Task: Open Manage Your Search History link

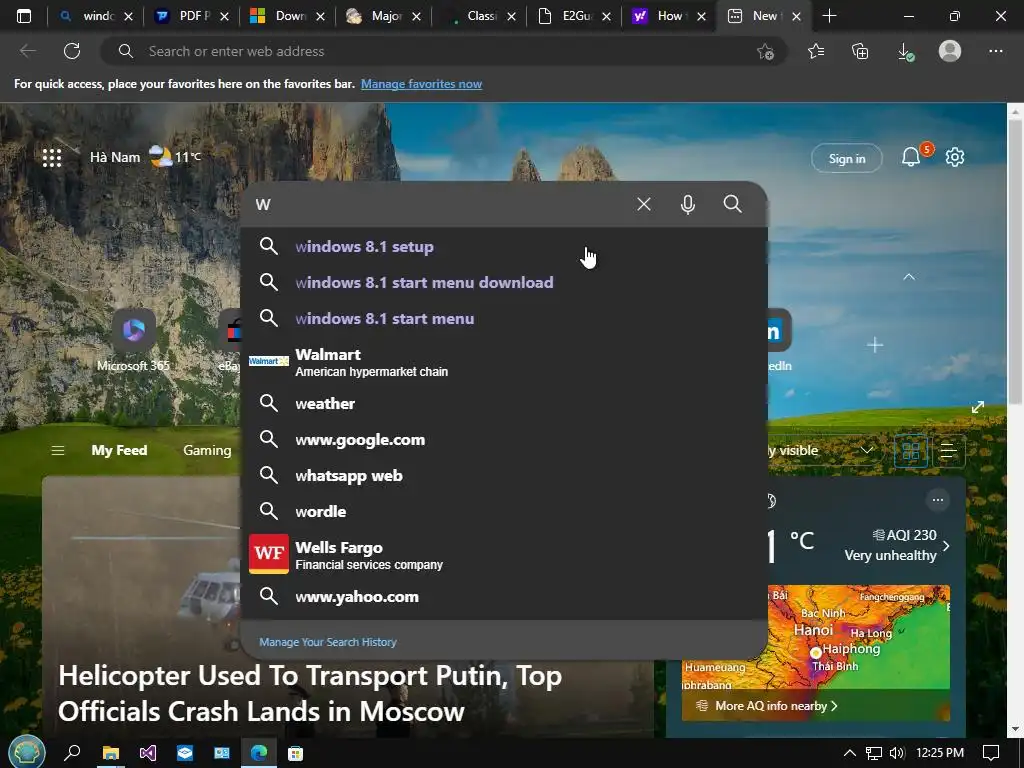Action: (328, 642)
